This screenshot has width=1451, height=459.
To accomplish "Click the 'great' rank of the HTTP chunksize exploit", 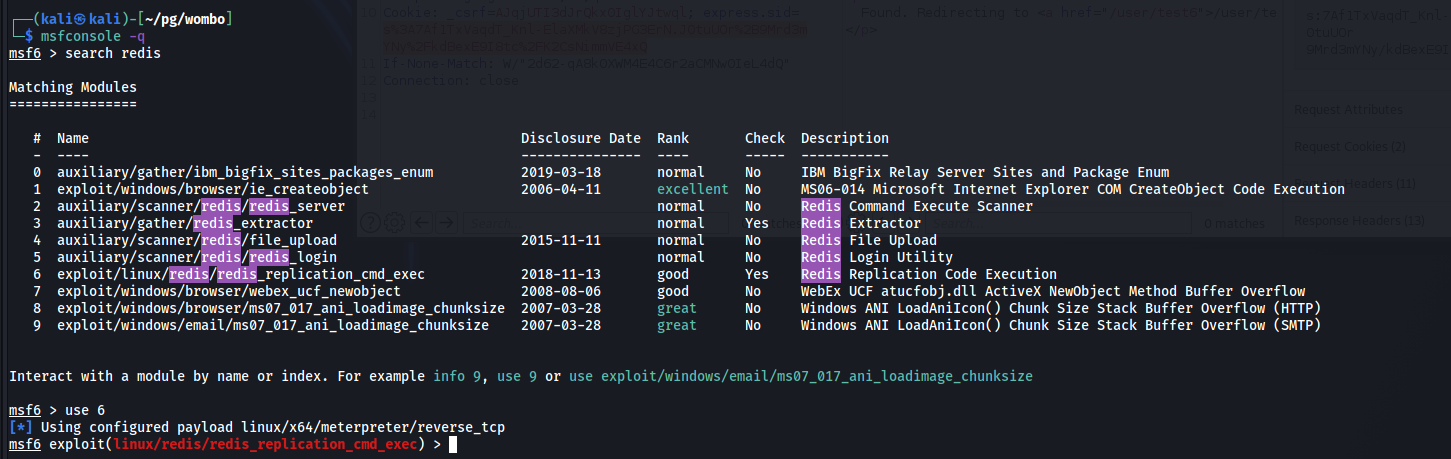I will point(677,308).
